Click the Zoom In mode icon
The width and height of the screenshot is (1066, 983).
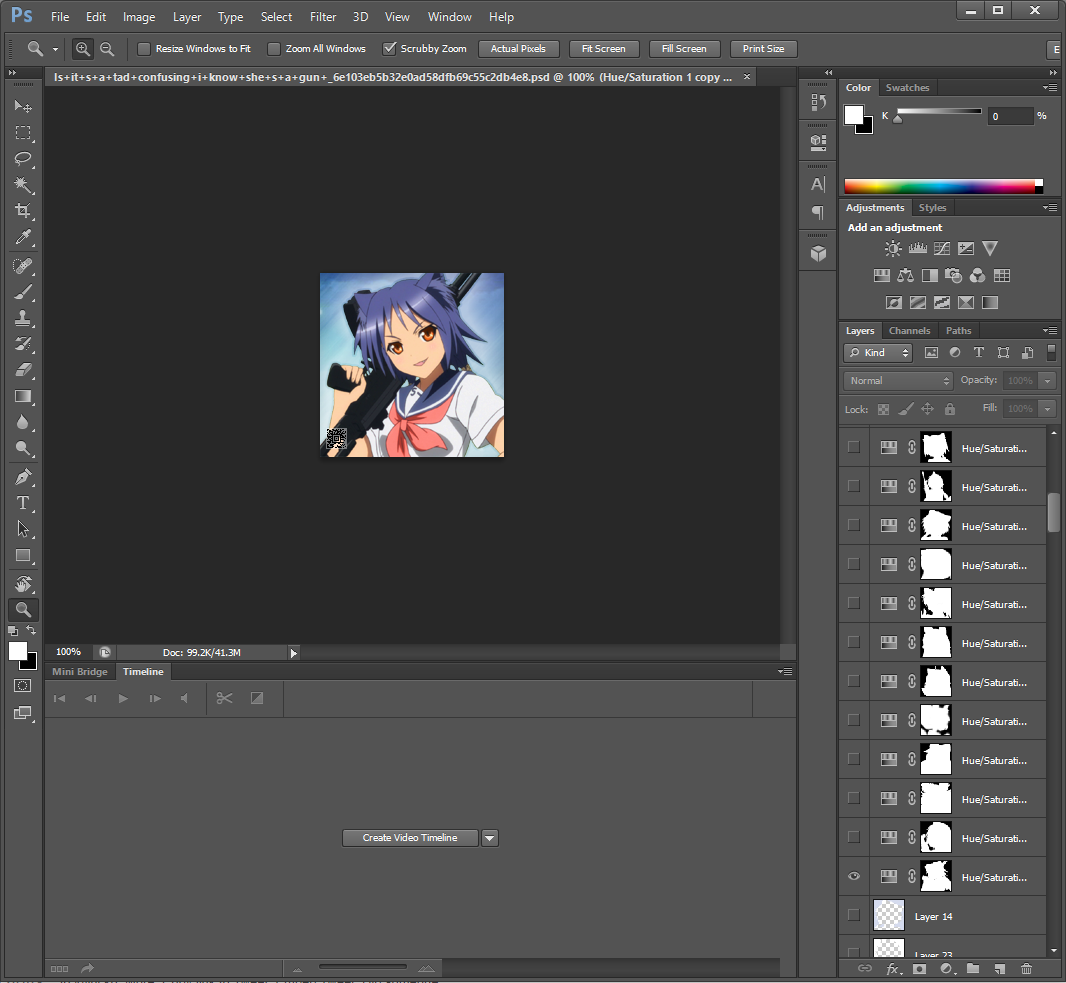82,49
